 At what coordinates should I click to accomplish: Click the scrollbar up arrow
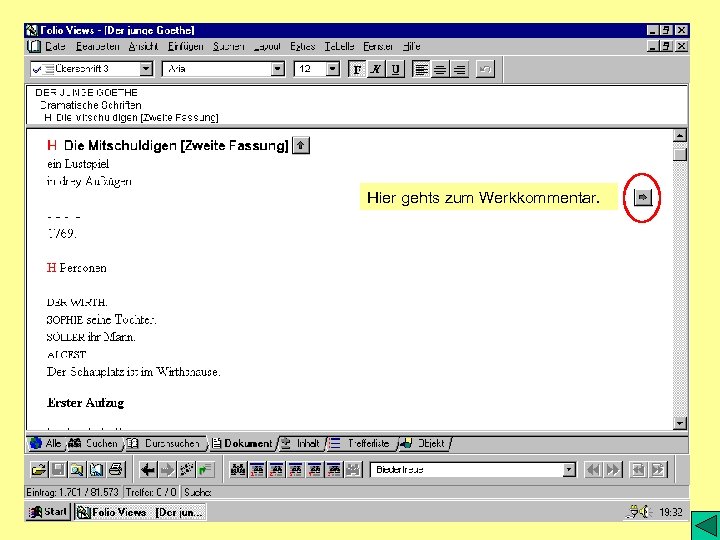pyautogui.click(x=680, y=135)
